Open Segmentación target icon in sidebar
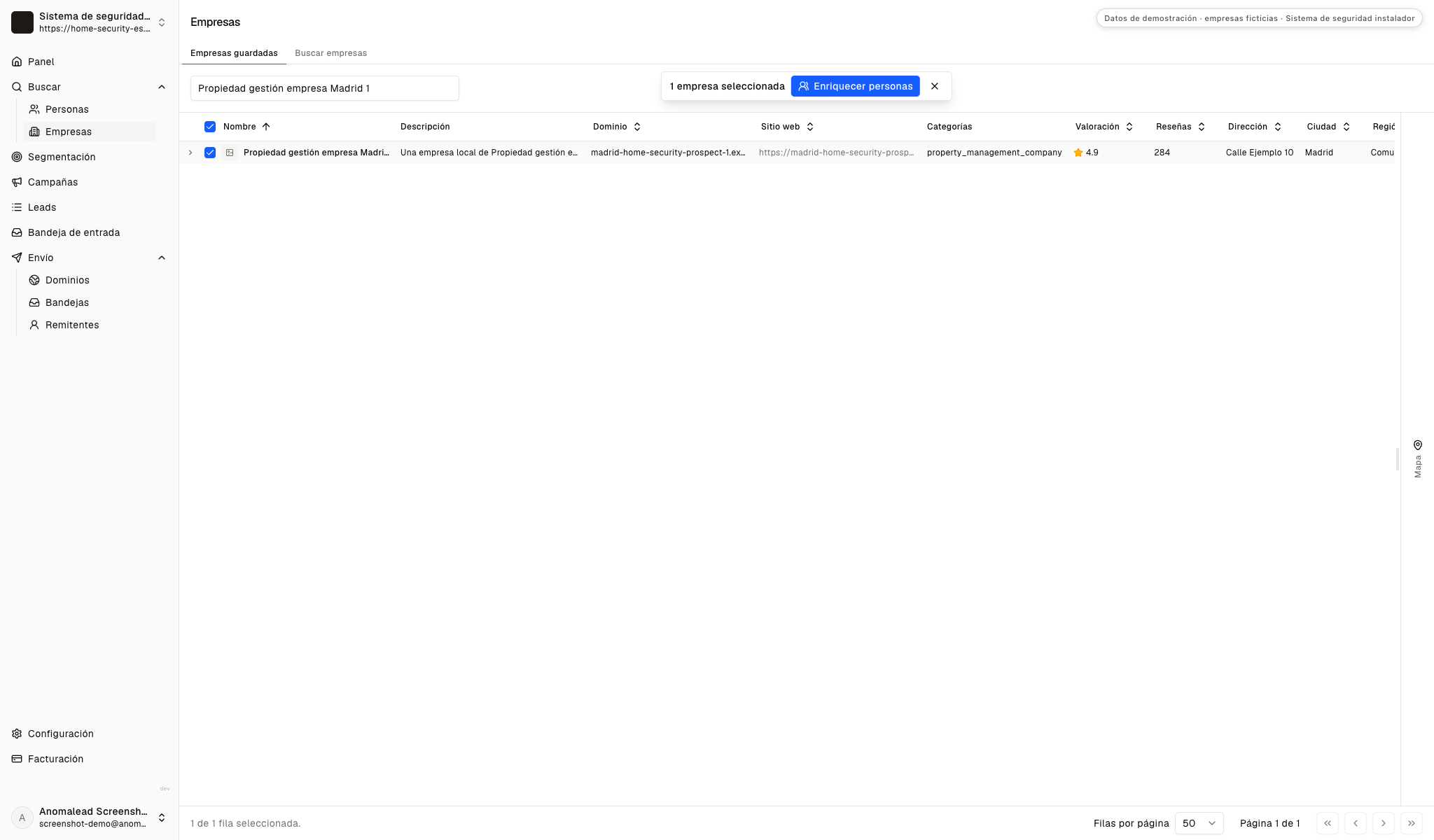1434x840 pixels. tap(17, 157)
